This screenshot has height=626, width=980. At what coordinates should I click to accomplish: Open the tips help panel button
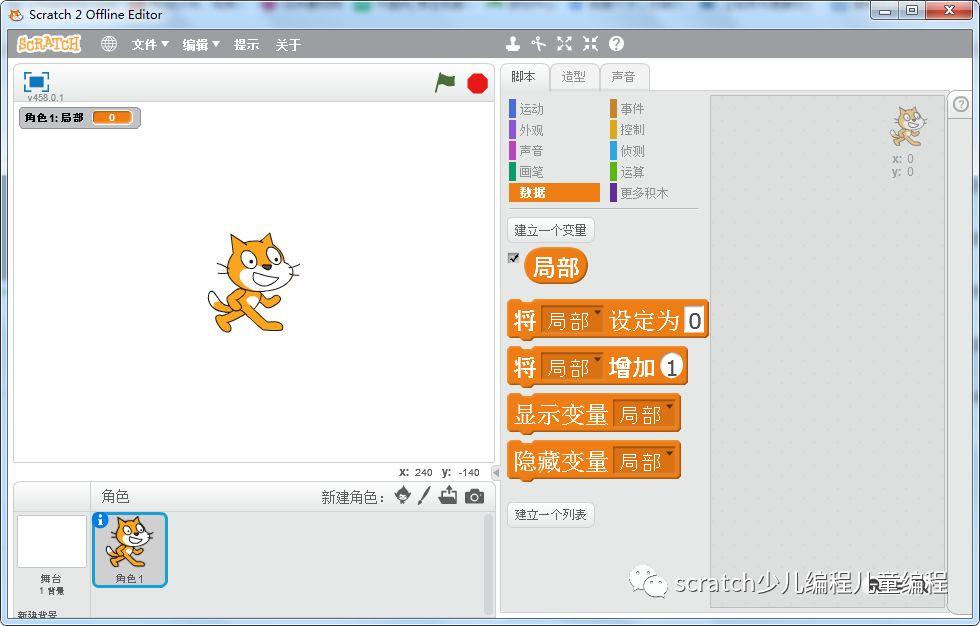961,104
